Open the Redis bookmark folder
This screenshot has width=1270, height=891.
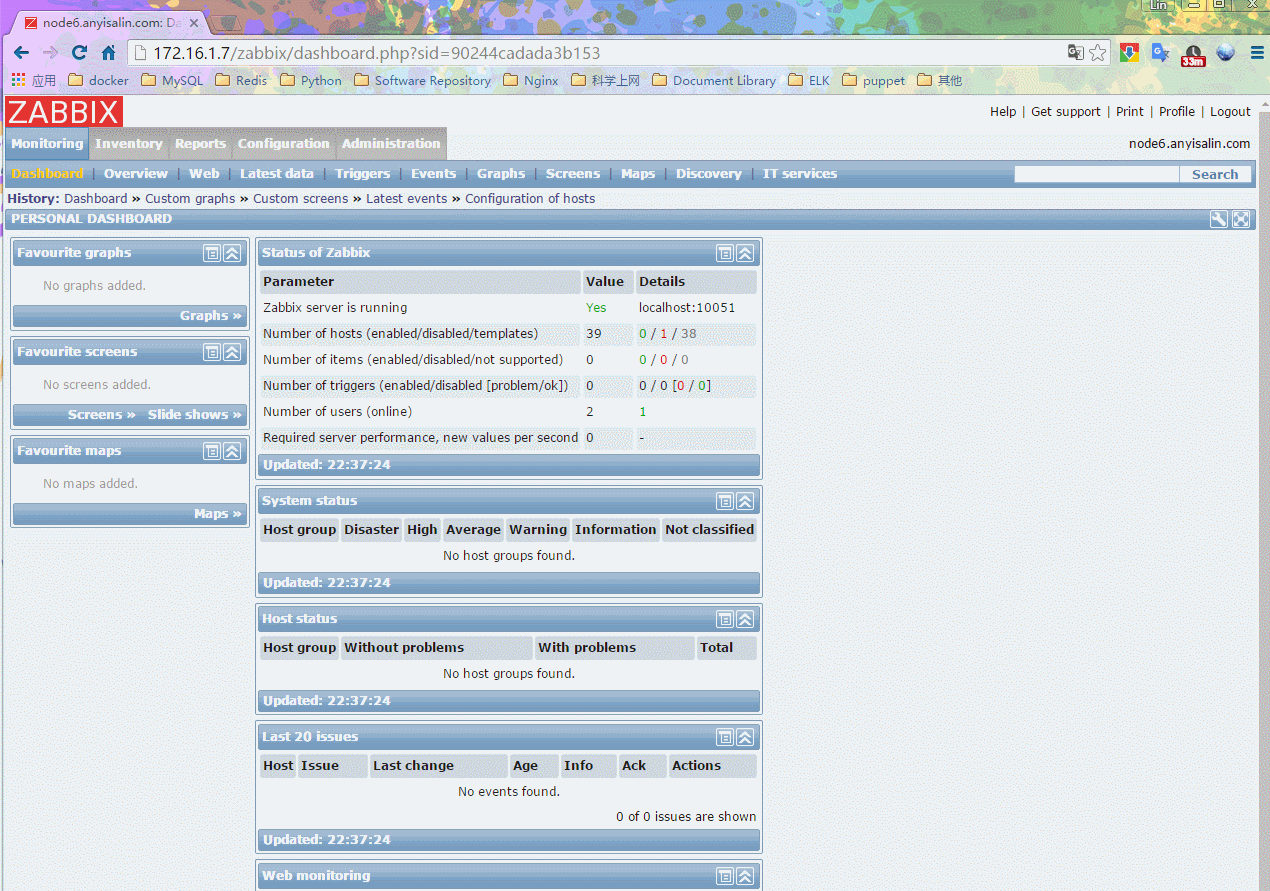tap(241, 81)
